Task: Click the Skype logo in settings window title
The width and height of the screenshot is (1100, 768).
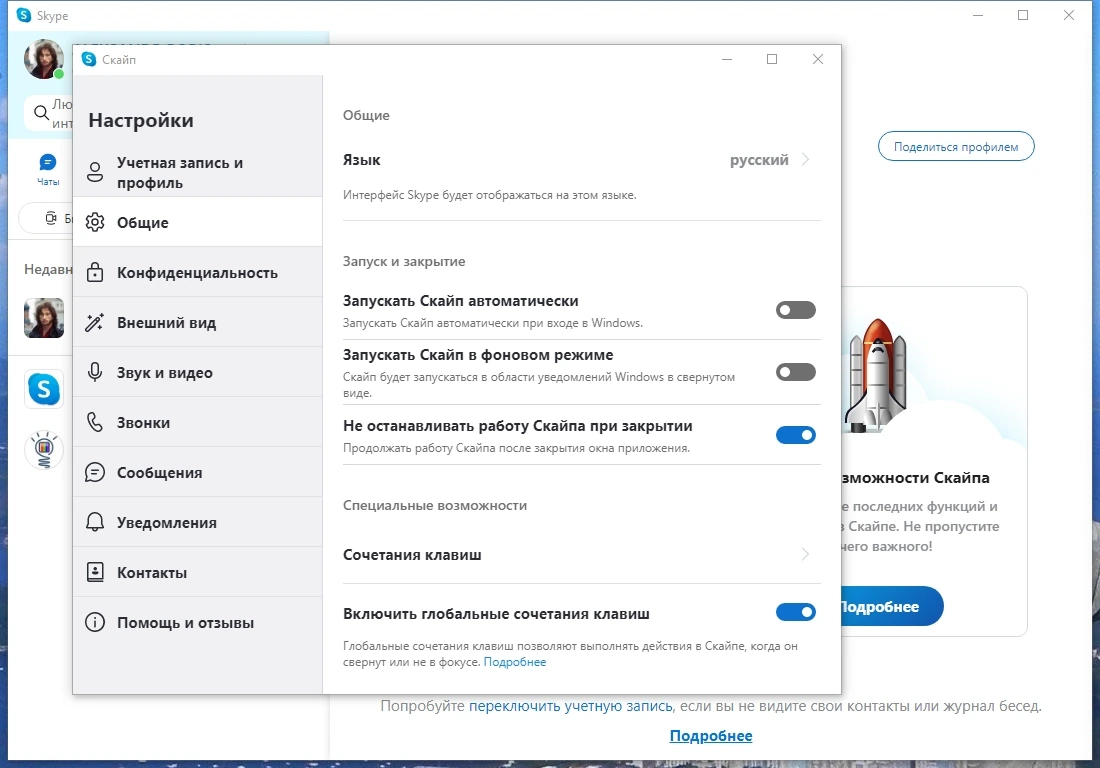Action: click(89, 59)
